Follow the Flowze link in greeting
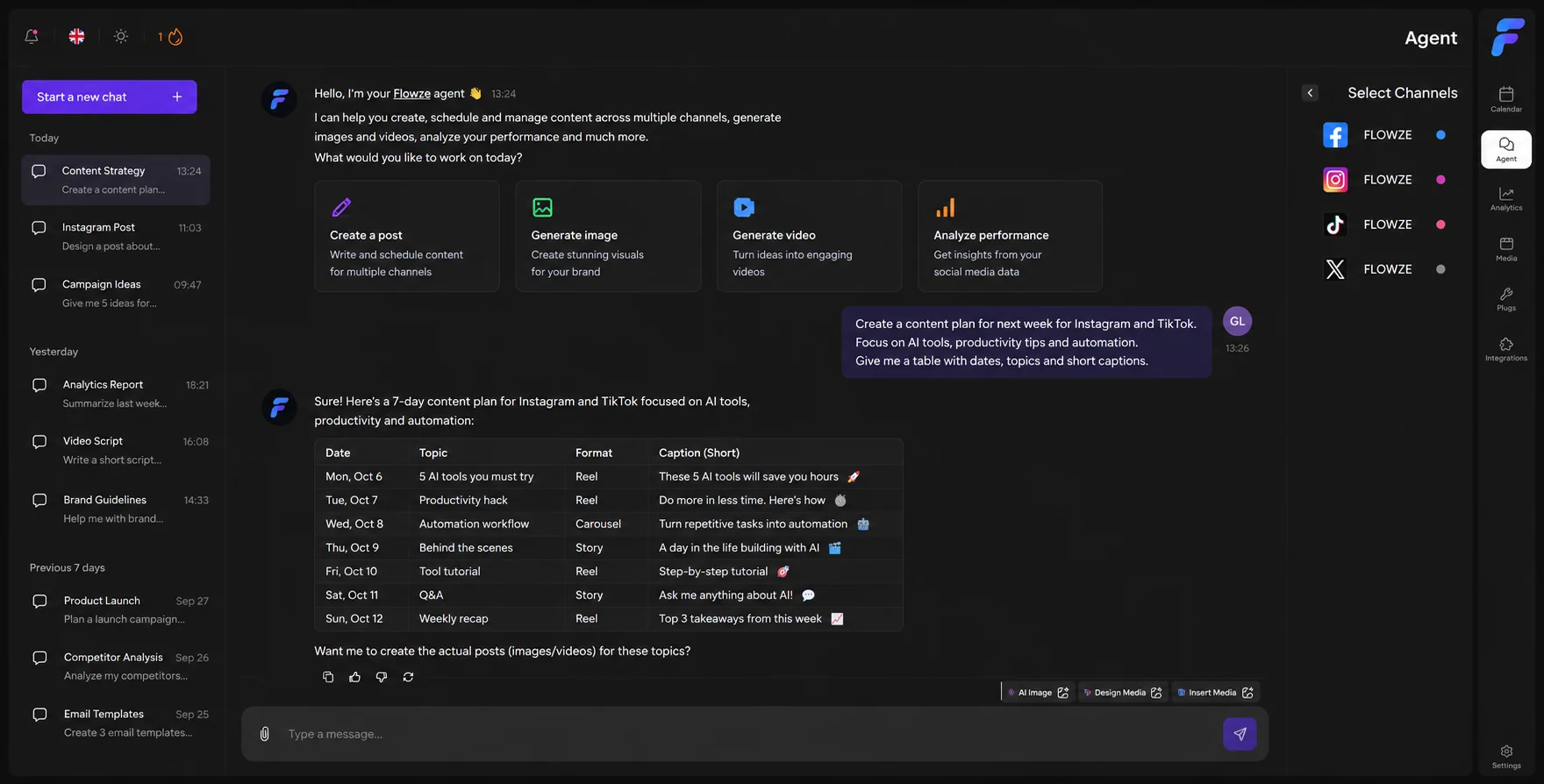The height and width of the screenshot is (784, 1544). (411, 94)
